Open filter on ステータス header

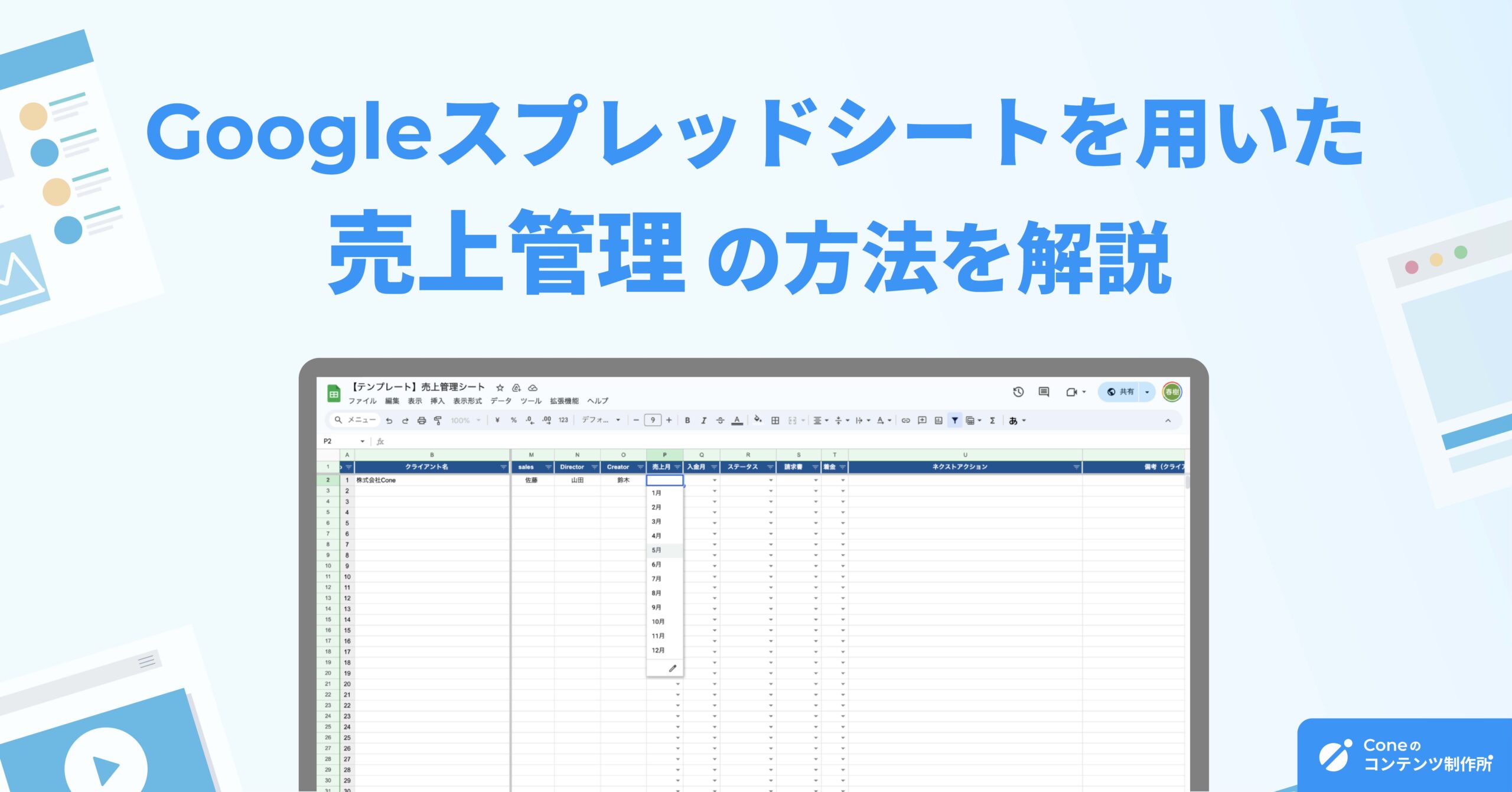pos(770,467)
